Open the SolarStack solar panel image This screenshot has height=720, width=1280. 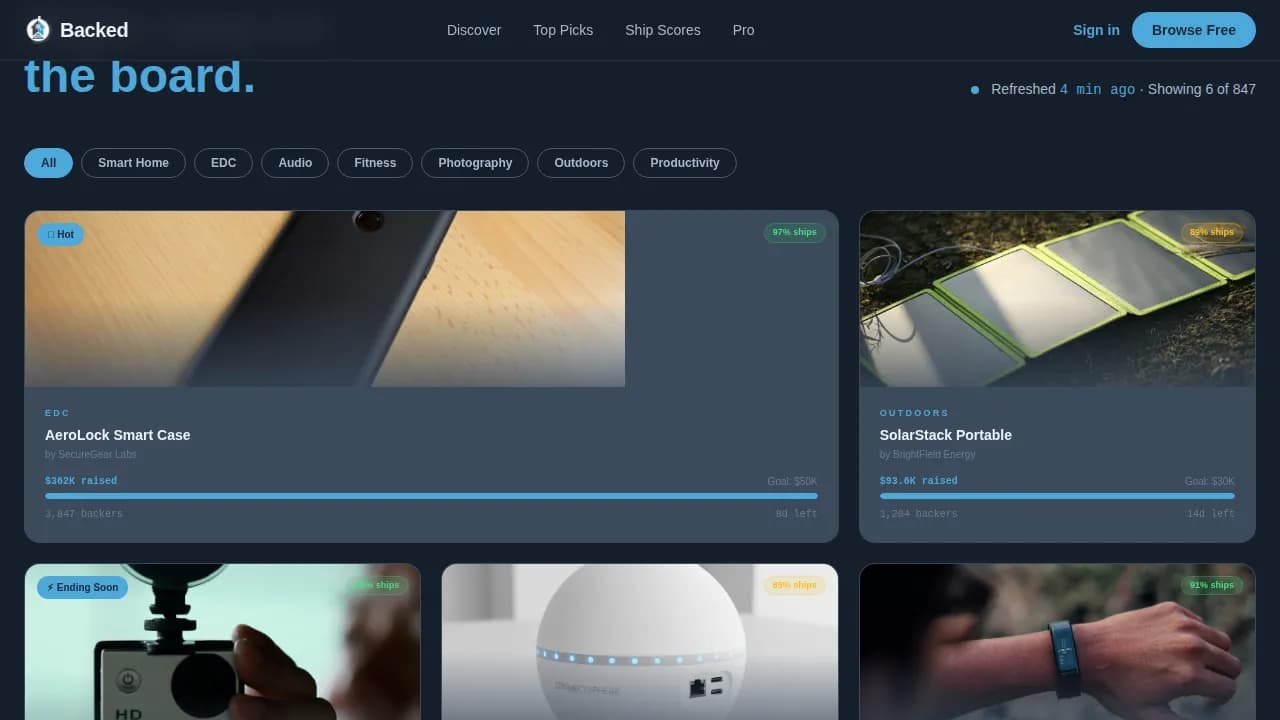pos(1057,299)
